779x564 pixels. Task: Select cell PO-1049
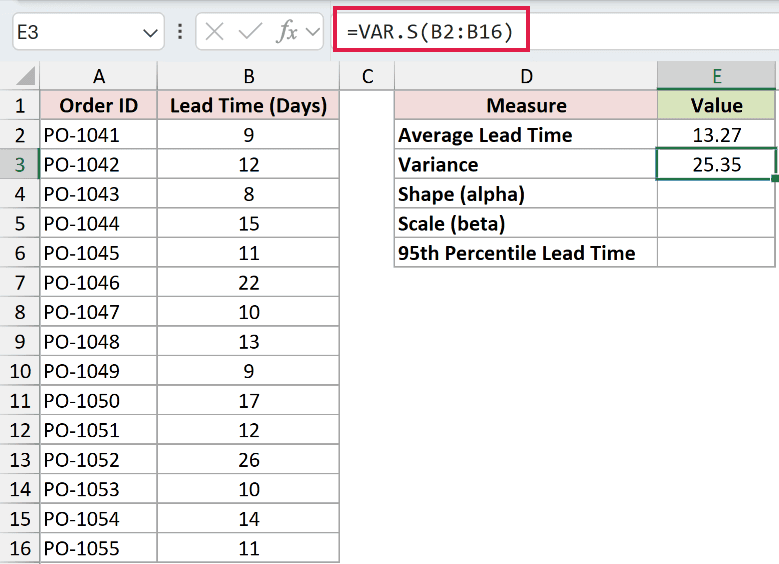[98, 371]
